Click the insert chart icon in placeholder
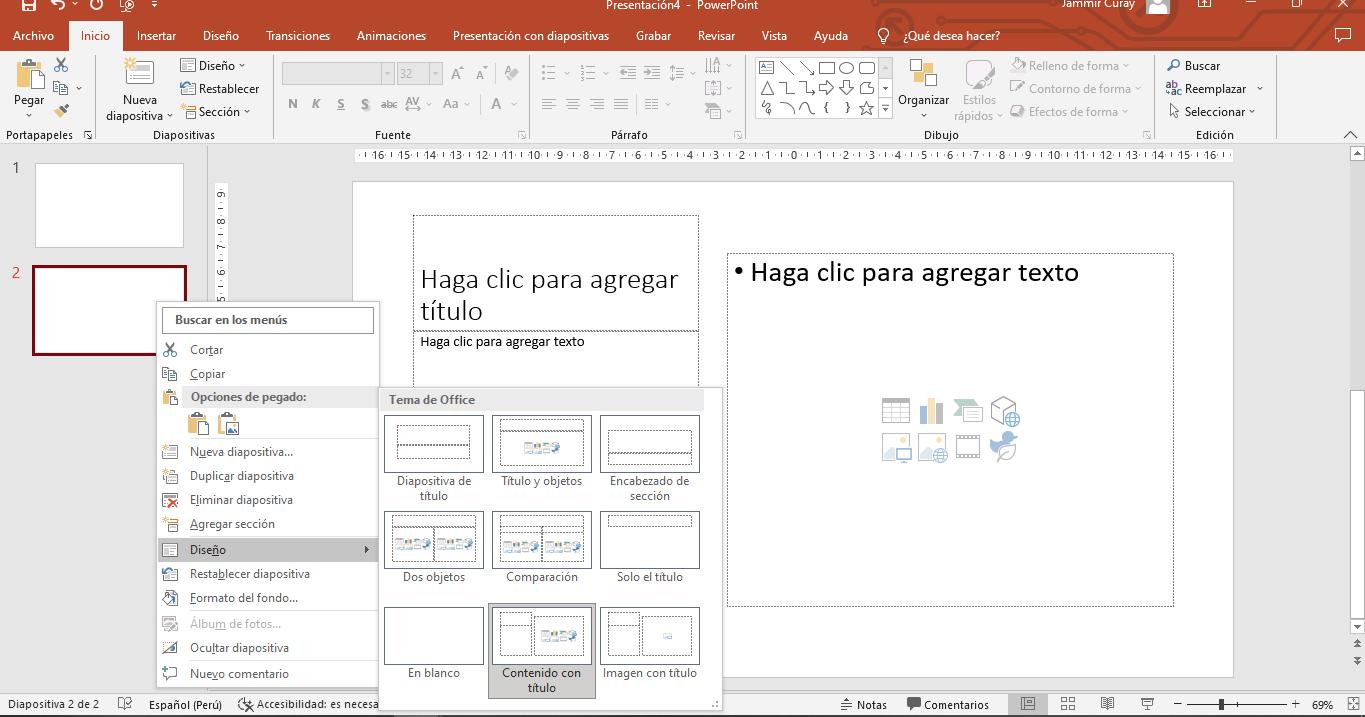The image size is (1365, 717). point(931,411)
